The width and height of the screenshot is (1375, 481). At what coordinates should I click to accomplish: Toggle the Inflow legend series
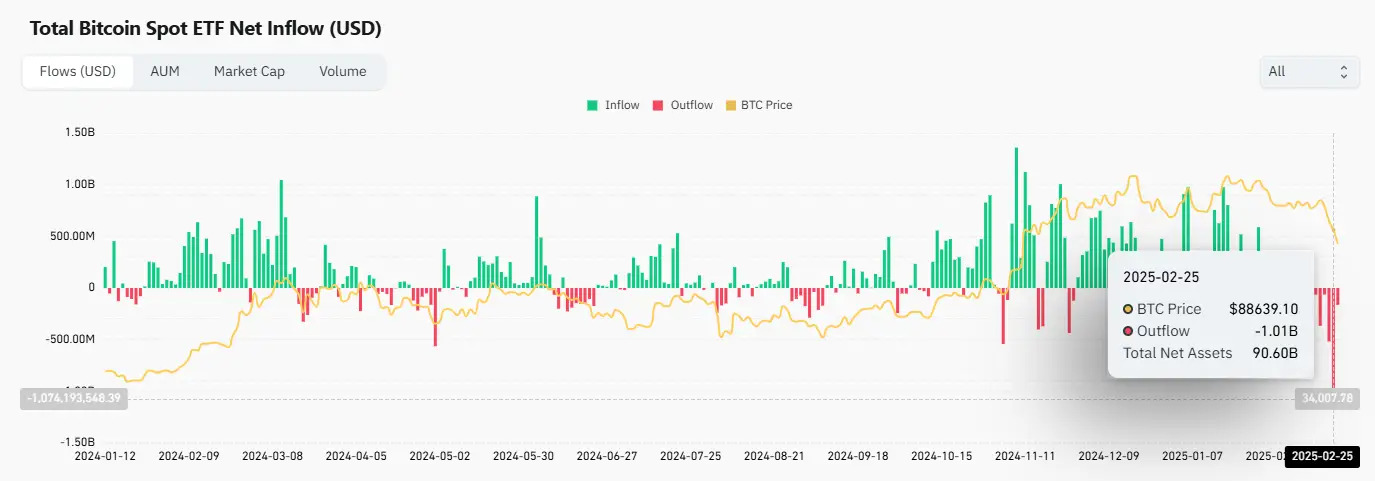pyautogui.click(x=613, y=105)
